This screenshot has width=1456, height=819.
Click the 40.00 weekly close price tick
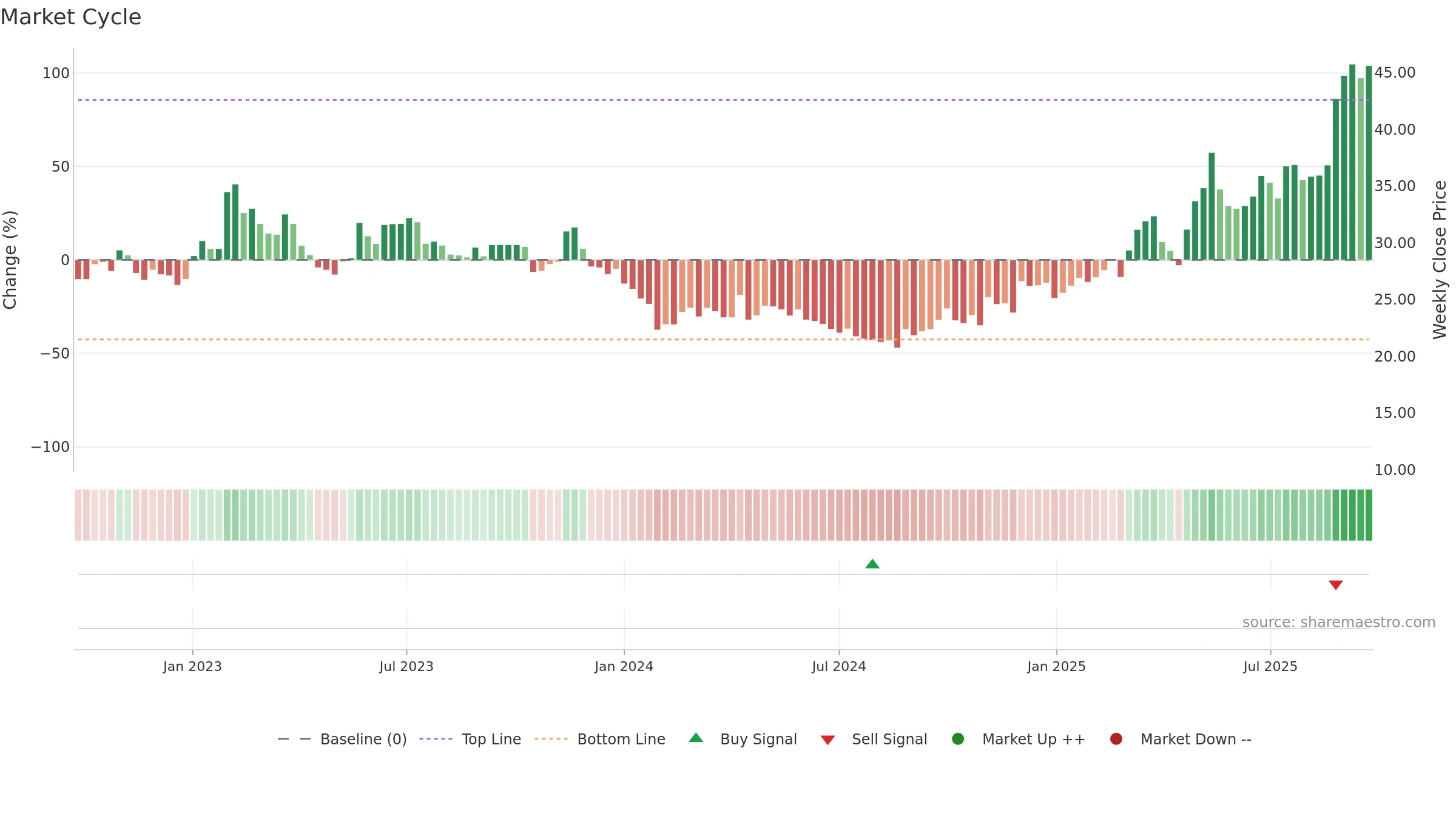point(1395,129)
